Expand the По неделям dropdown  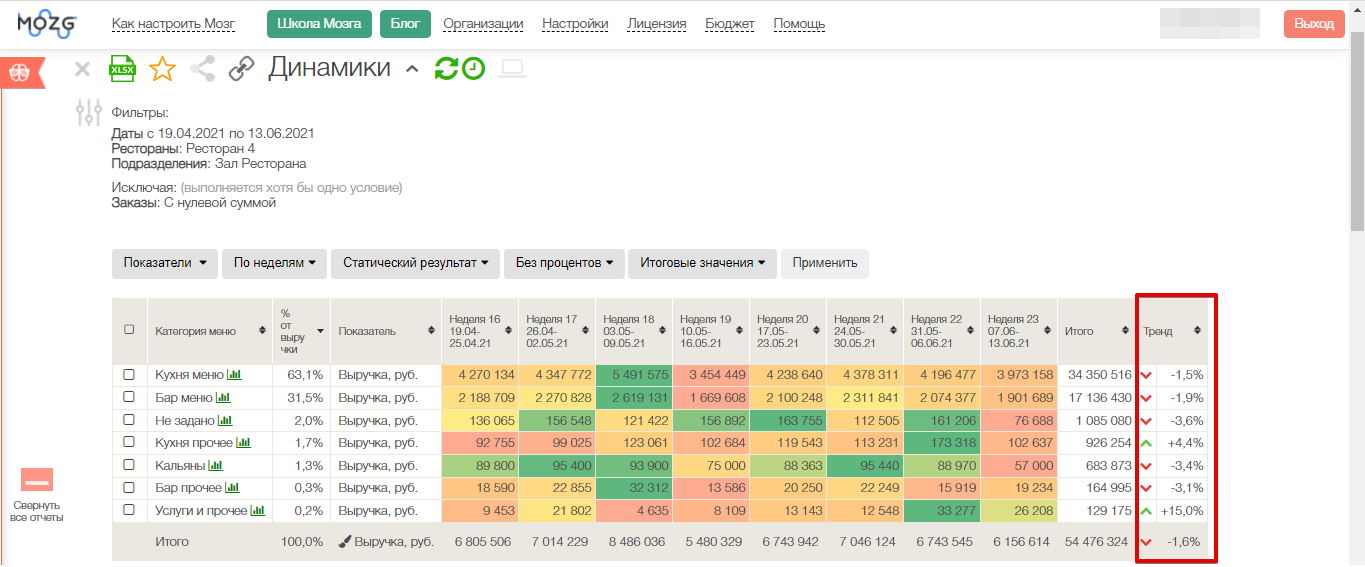click(x=274, y=263)
